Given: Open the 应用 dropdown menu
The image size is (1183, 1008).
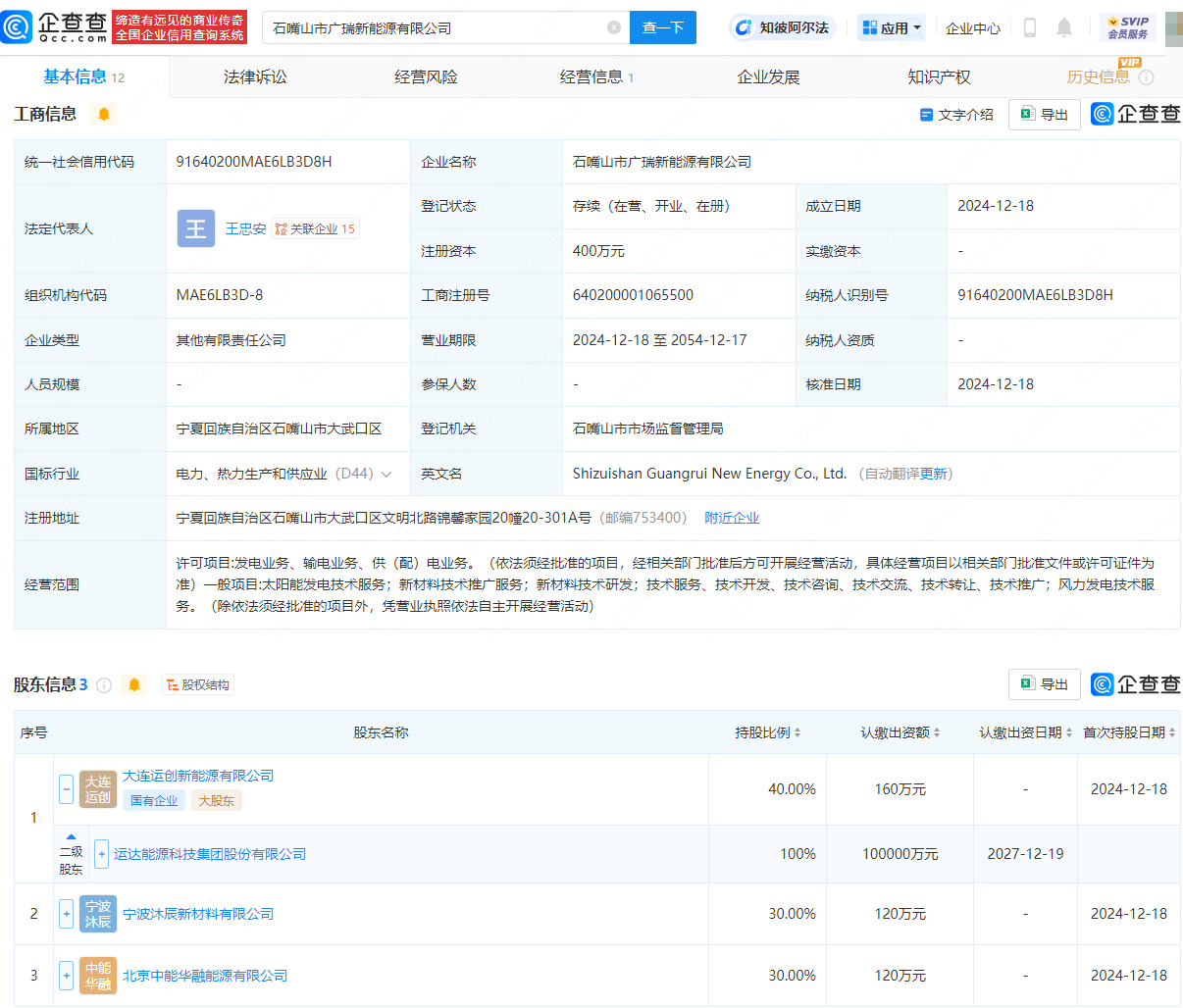Looking at the screenshot, I should click(x=892, y=27).
